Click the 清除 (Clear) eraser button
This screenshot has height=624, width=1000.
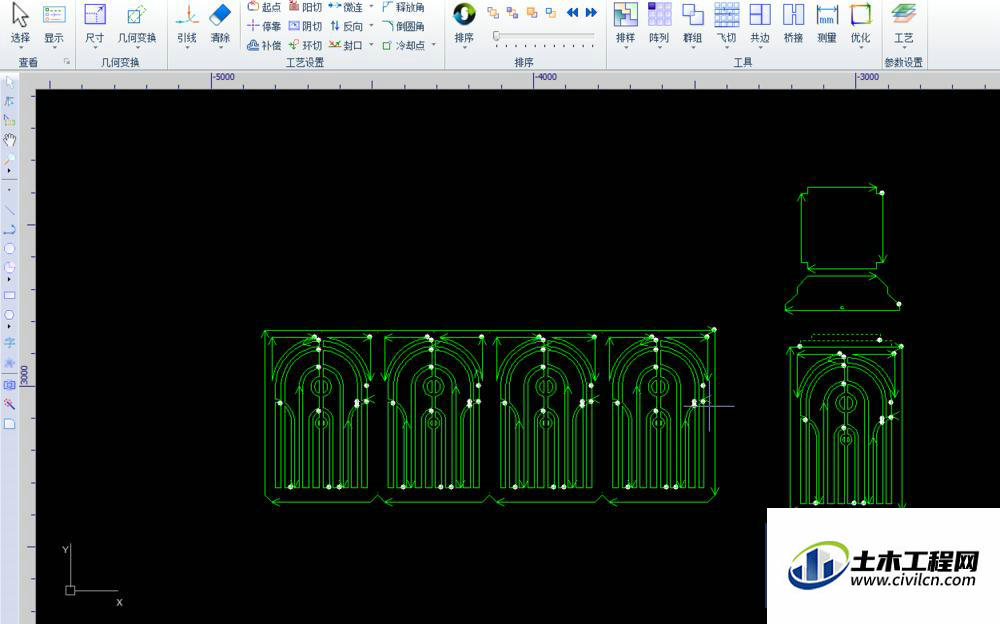coord(221,24)
